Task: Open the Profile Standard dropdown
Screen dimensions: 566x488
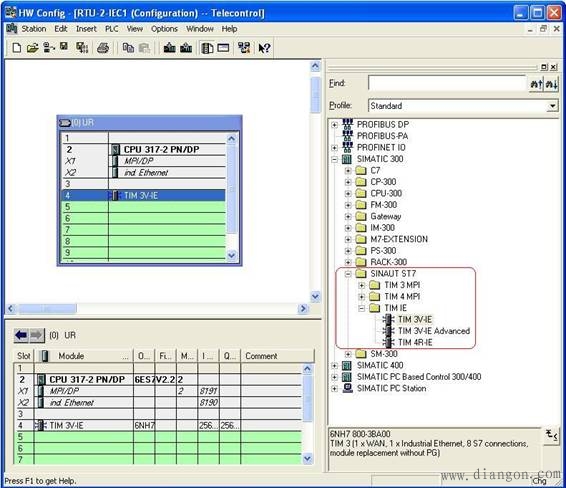Action: (552, 106)
